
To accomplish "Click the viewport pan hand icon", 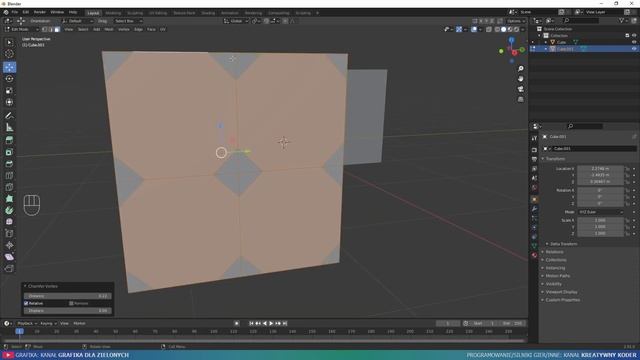I will tap(520, 79).
